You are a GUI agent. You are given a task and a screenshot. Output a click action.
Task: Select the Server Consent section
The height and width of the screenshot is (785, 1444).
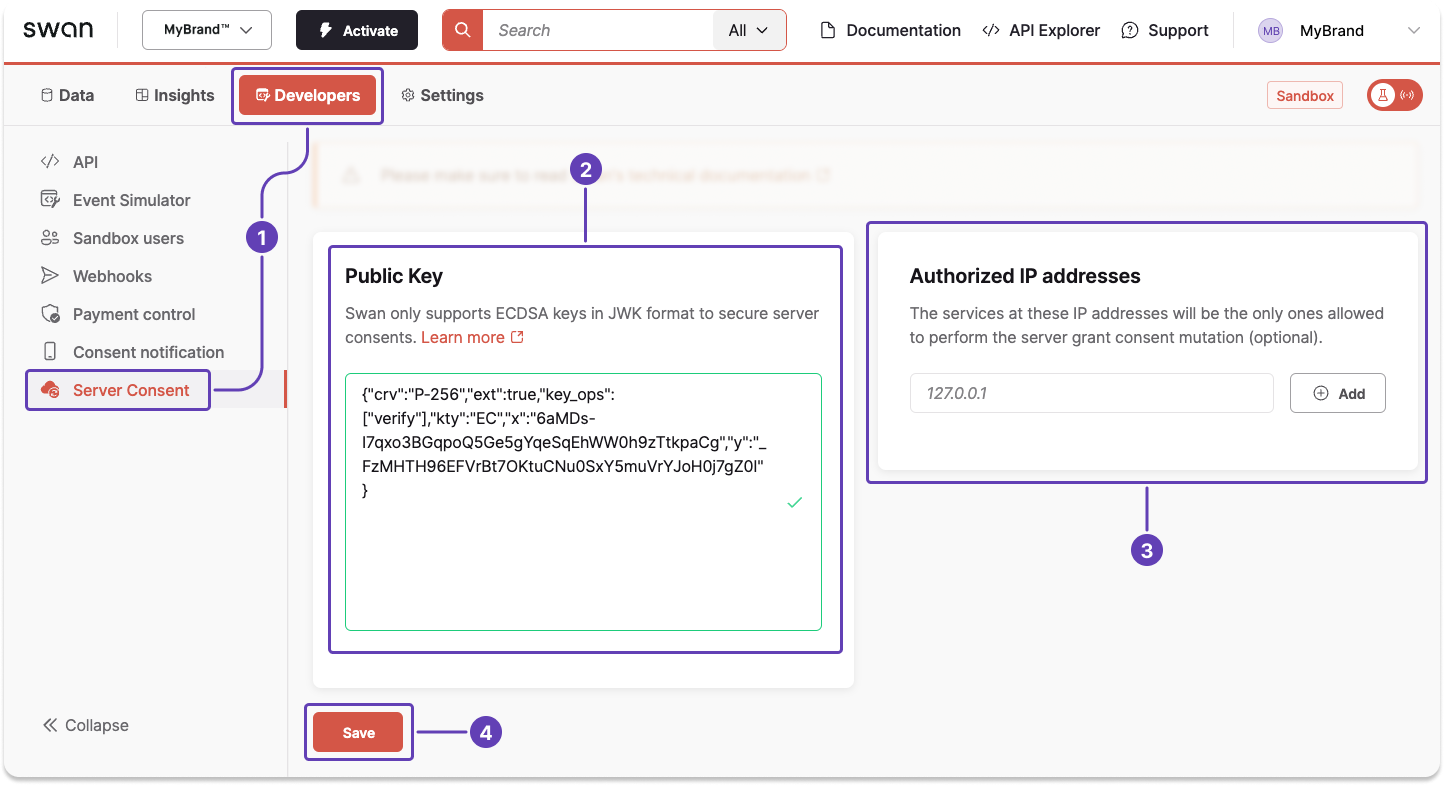point(129,389)
